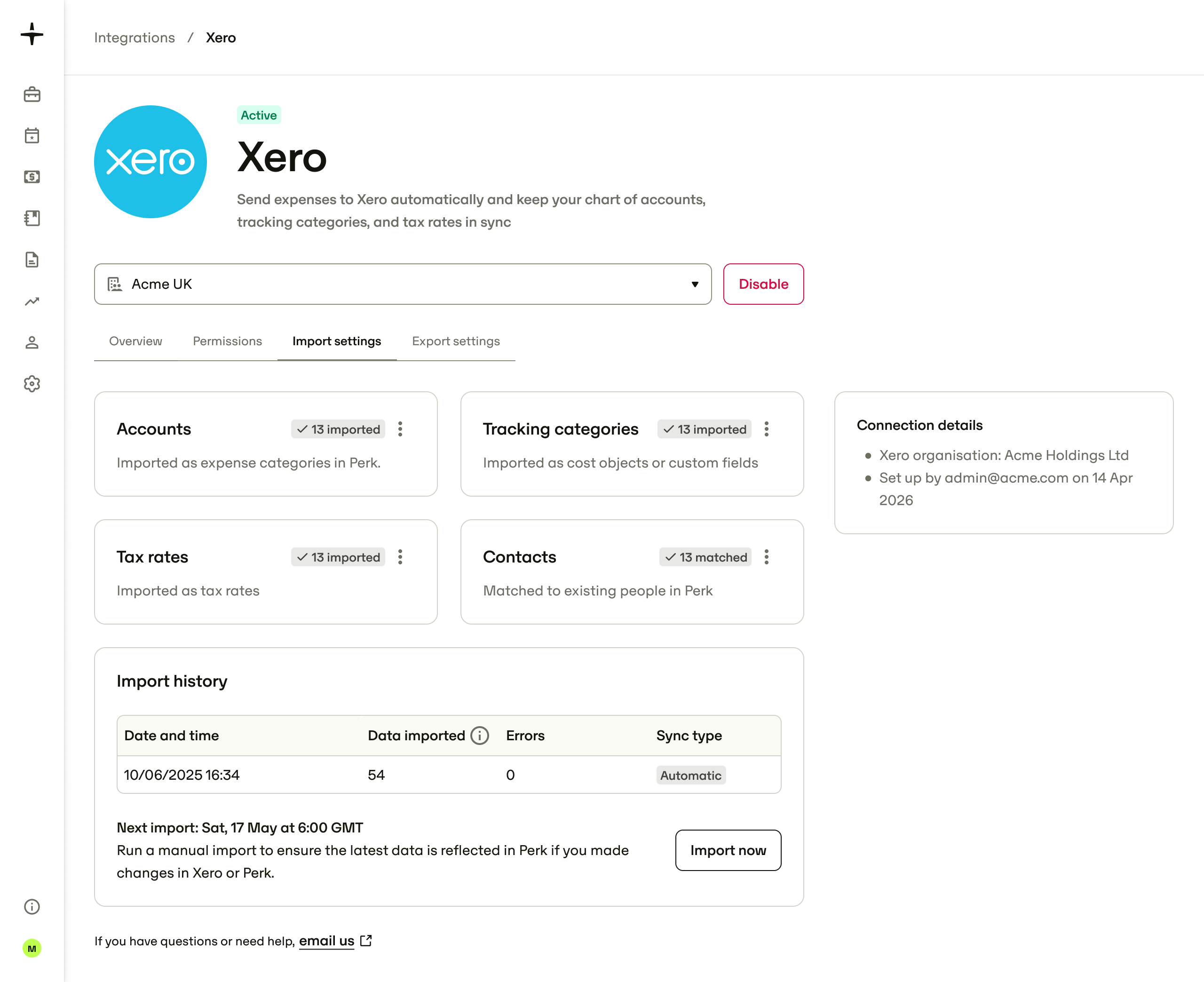Click the email us link
Image resolution: width=1204 pixels, height=982 pixels.
coord(326,940)
